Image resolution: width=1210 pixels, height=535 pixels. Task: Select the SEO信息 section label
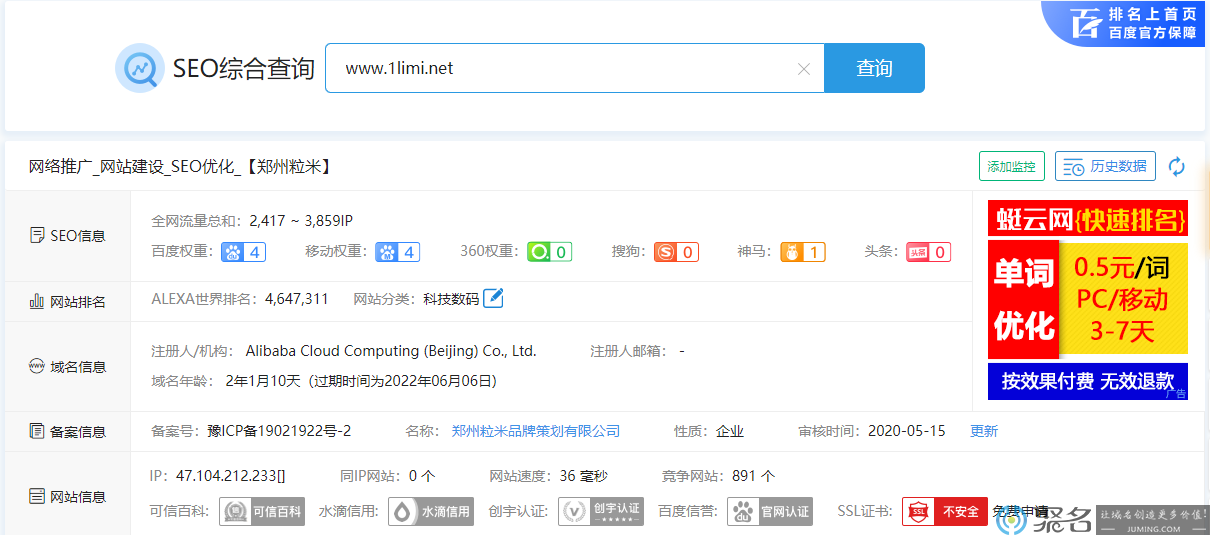tap(67, 236)
